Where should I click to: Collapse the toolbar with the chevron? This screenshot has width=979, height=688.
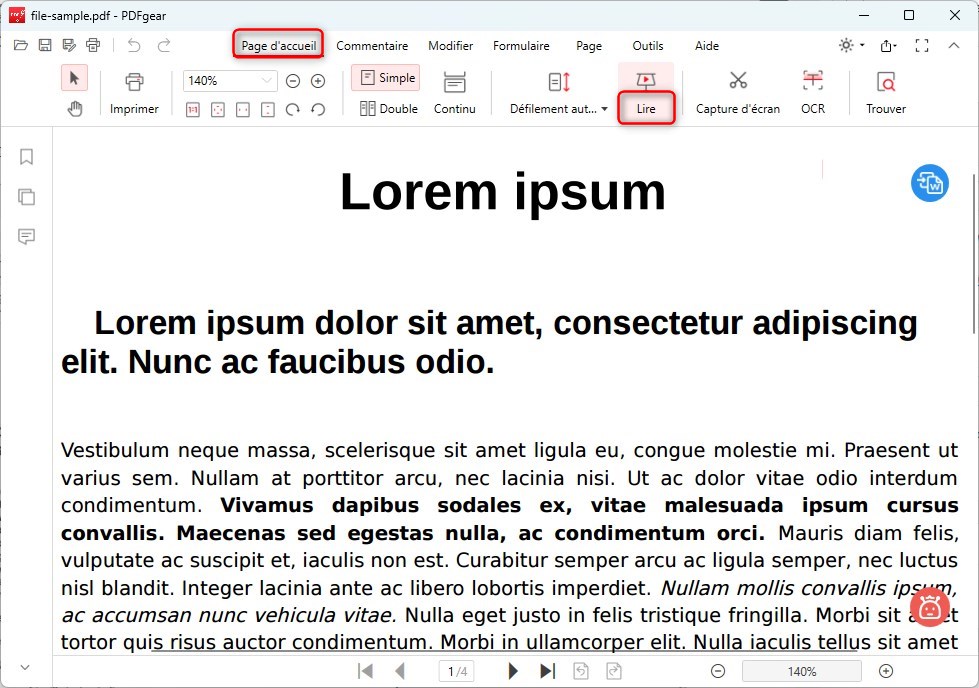(954, 46)
